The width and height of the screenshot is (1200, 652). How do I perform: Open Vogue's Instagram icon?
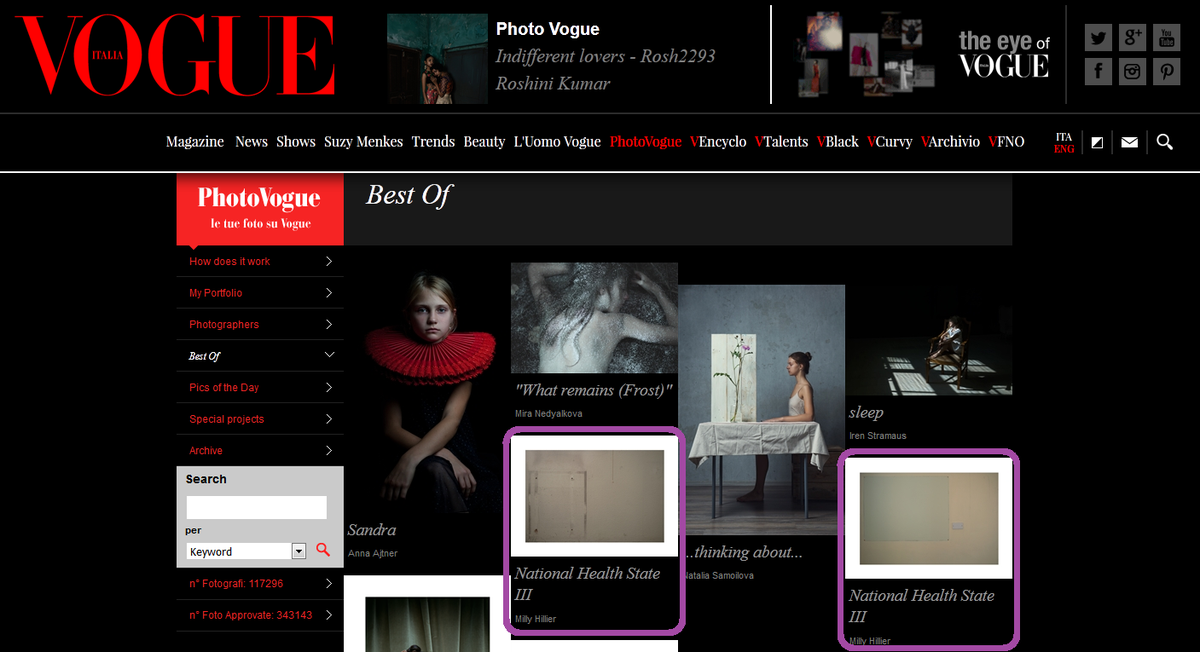point(1132,71)
